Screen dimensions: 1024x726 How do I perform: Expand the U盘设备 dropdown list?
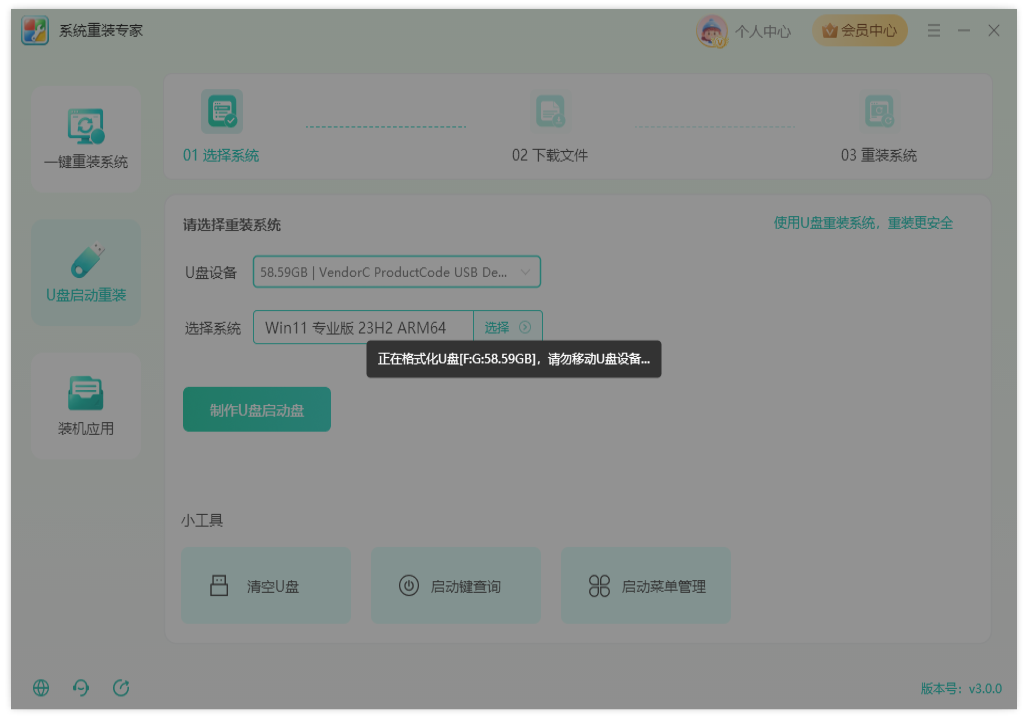coord(396,272)
